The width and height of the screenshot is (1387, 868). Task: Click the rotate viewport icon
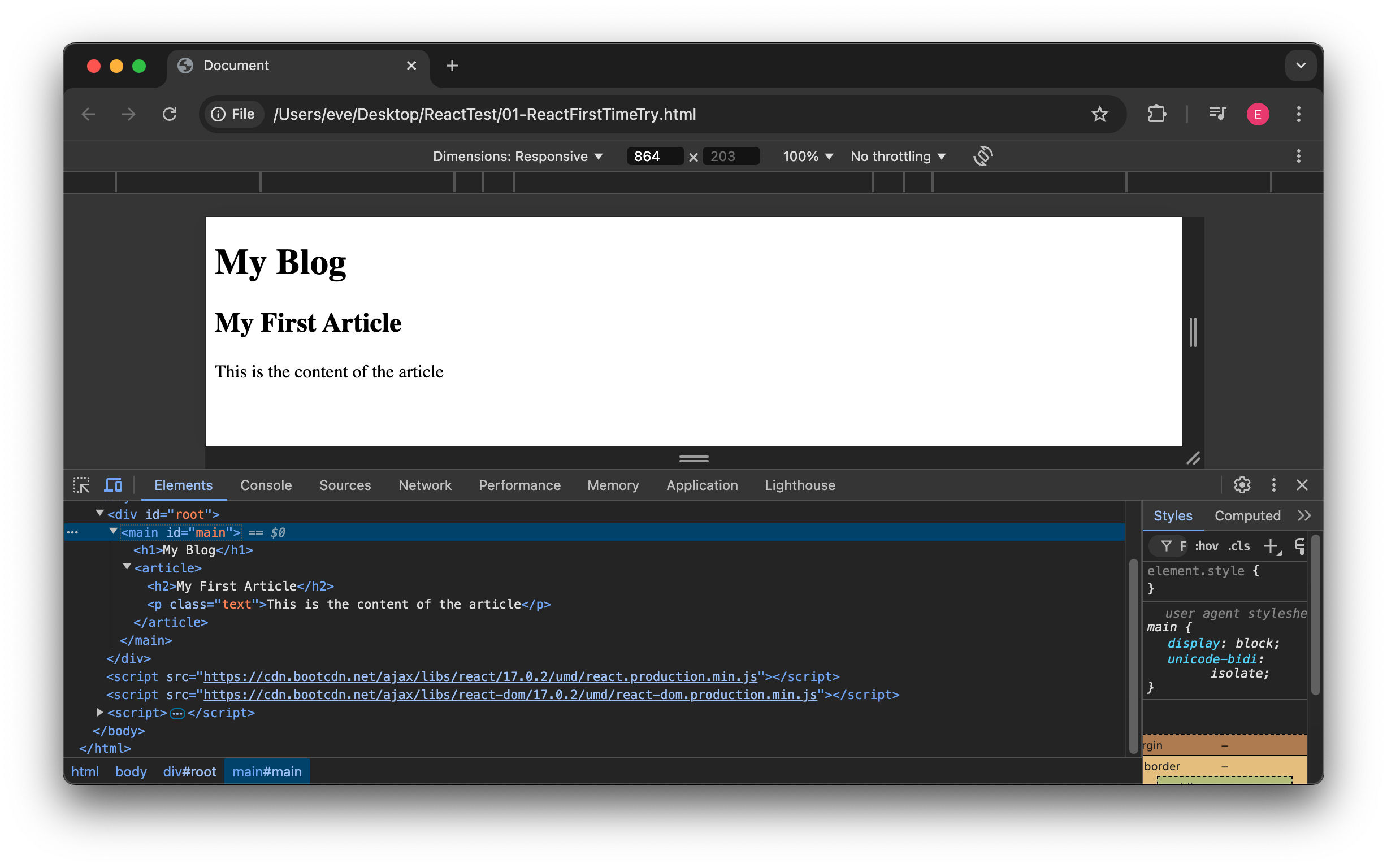click(983, 156)
